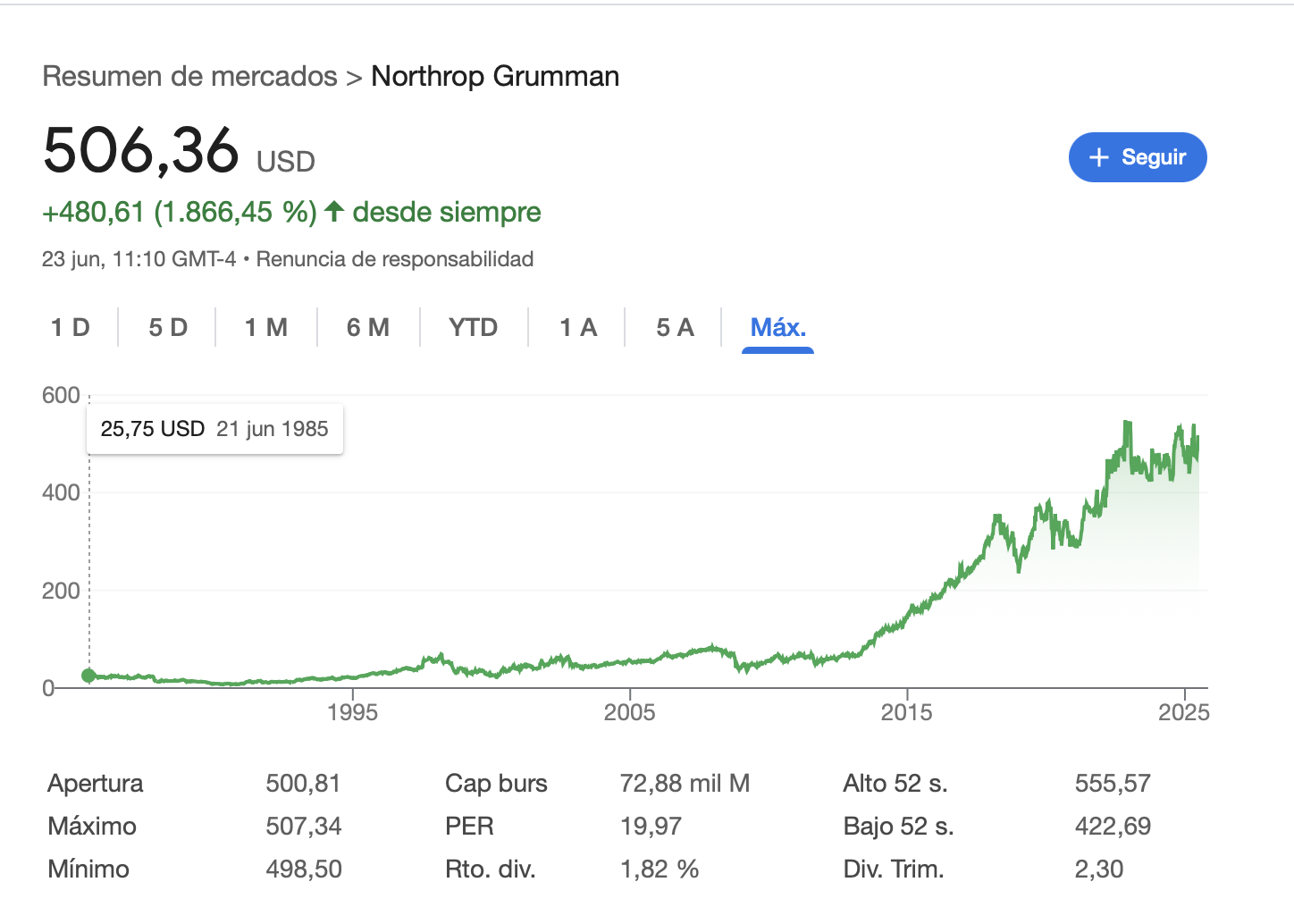Click the 2015 label on chart axis

[x=907, y=712]
